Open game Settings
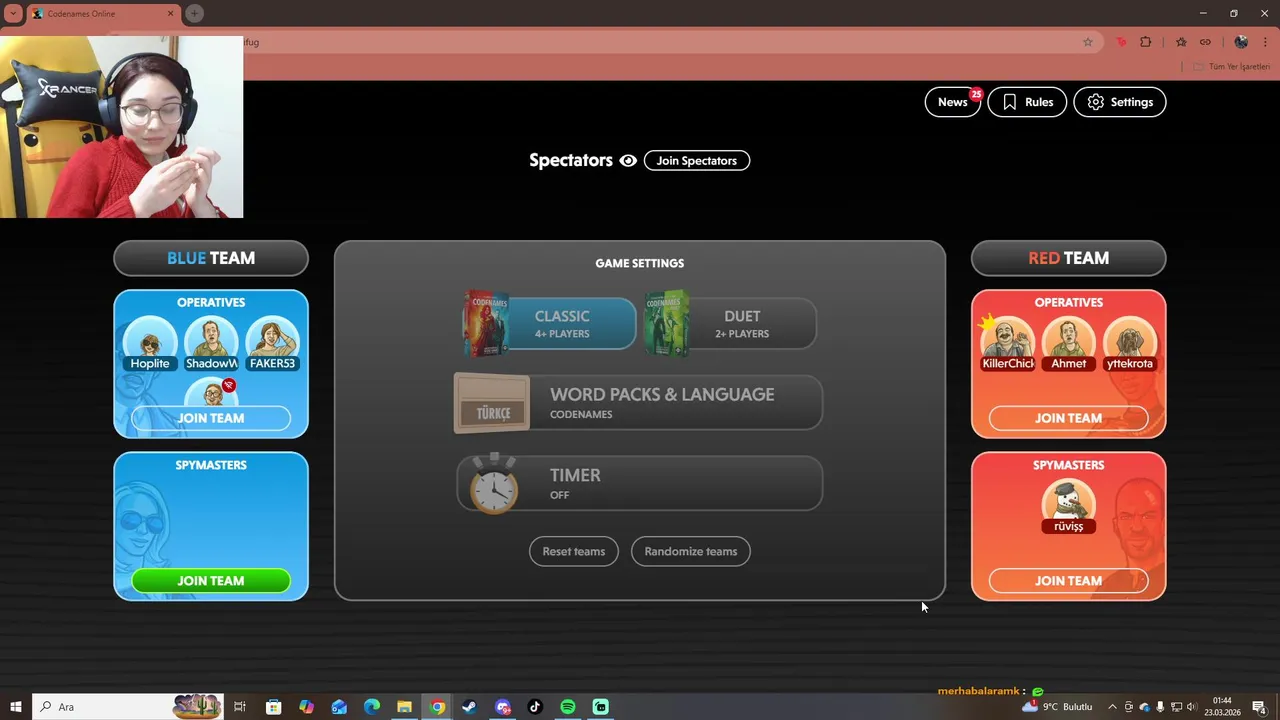 [x=1120, y=102]
